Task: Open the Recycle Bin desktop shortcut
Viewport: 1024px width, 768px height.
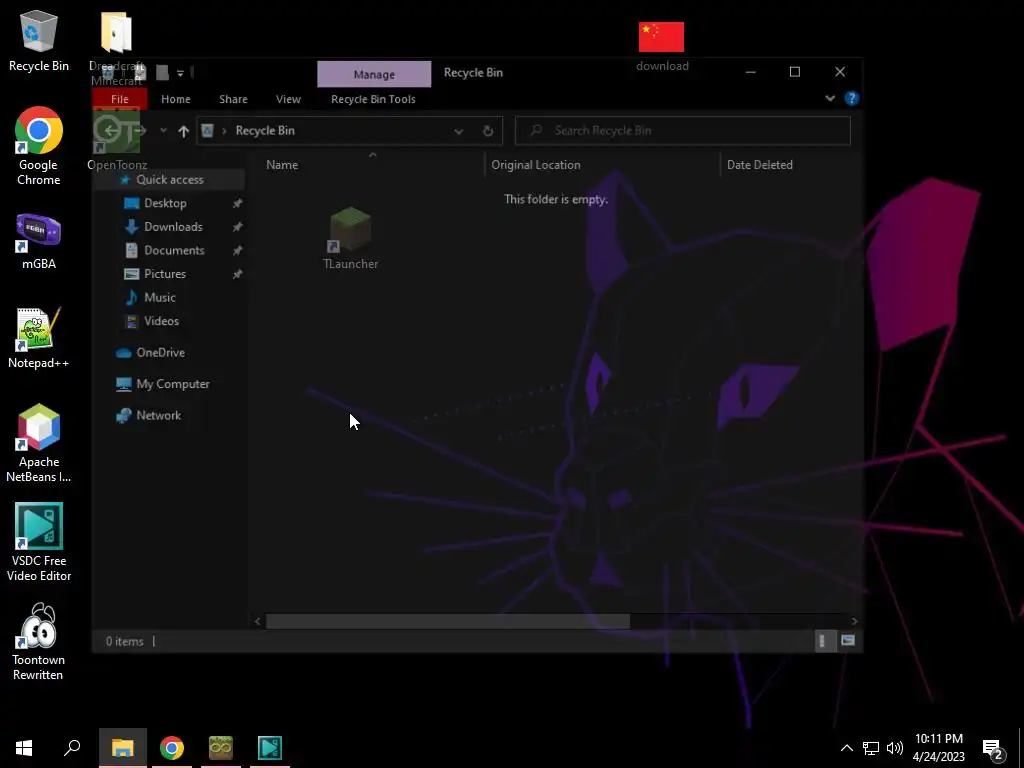Action: coord(39,40)
